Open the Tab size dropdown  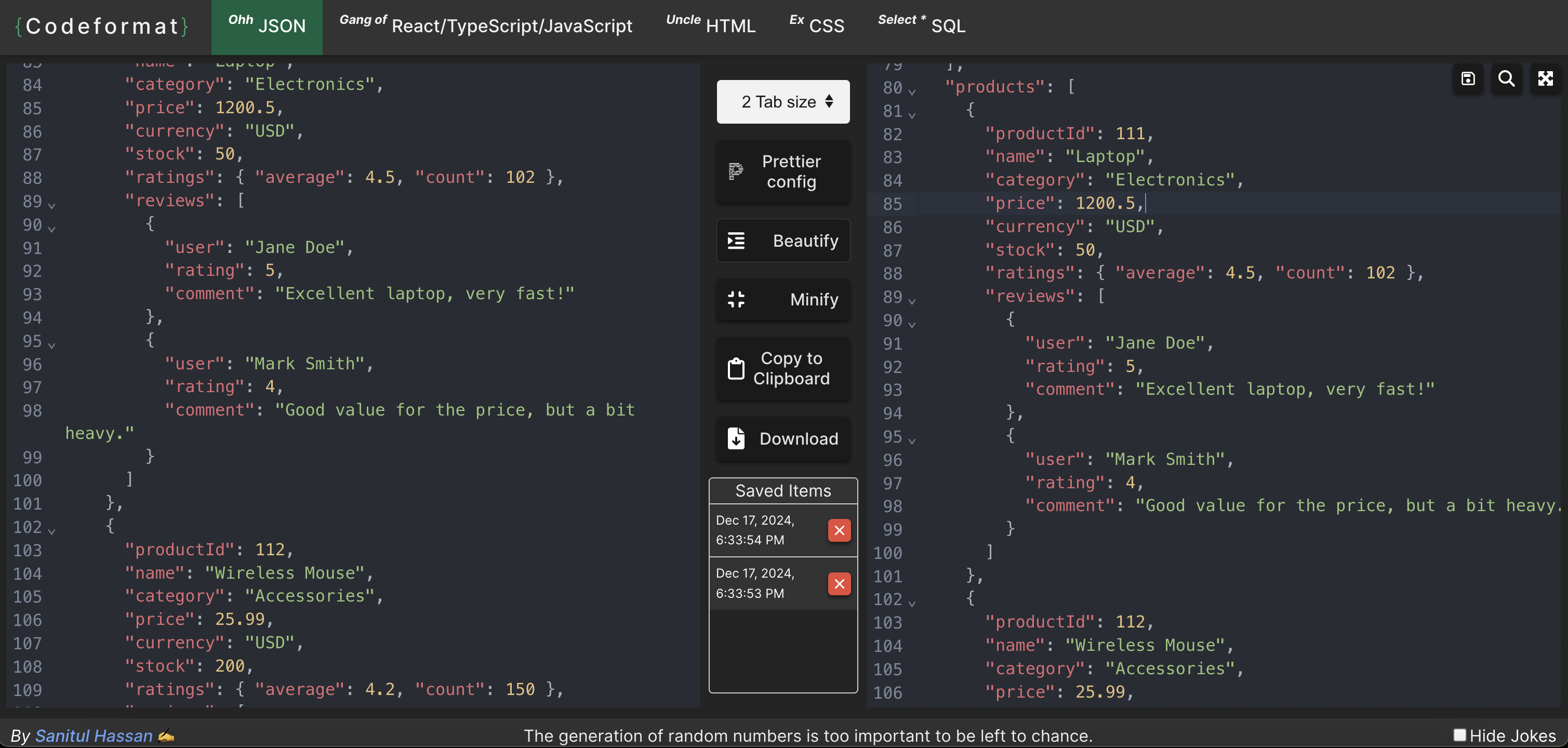783,102
